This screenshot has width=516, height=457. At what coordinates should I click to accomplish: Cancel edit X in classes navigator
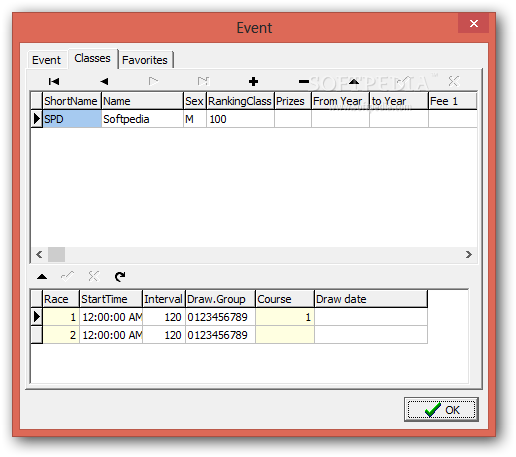click(x=454, y=81)
